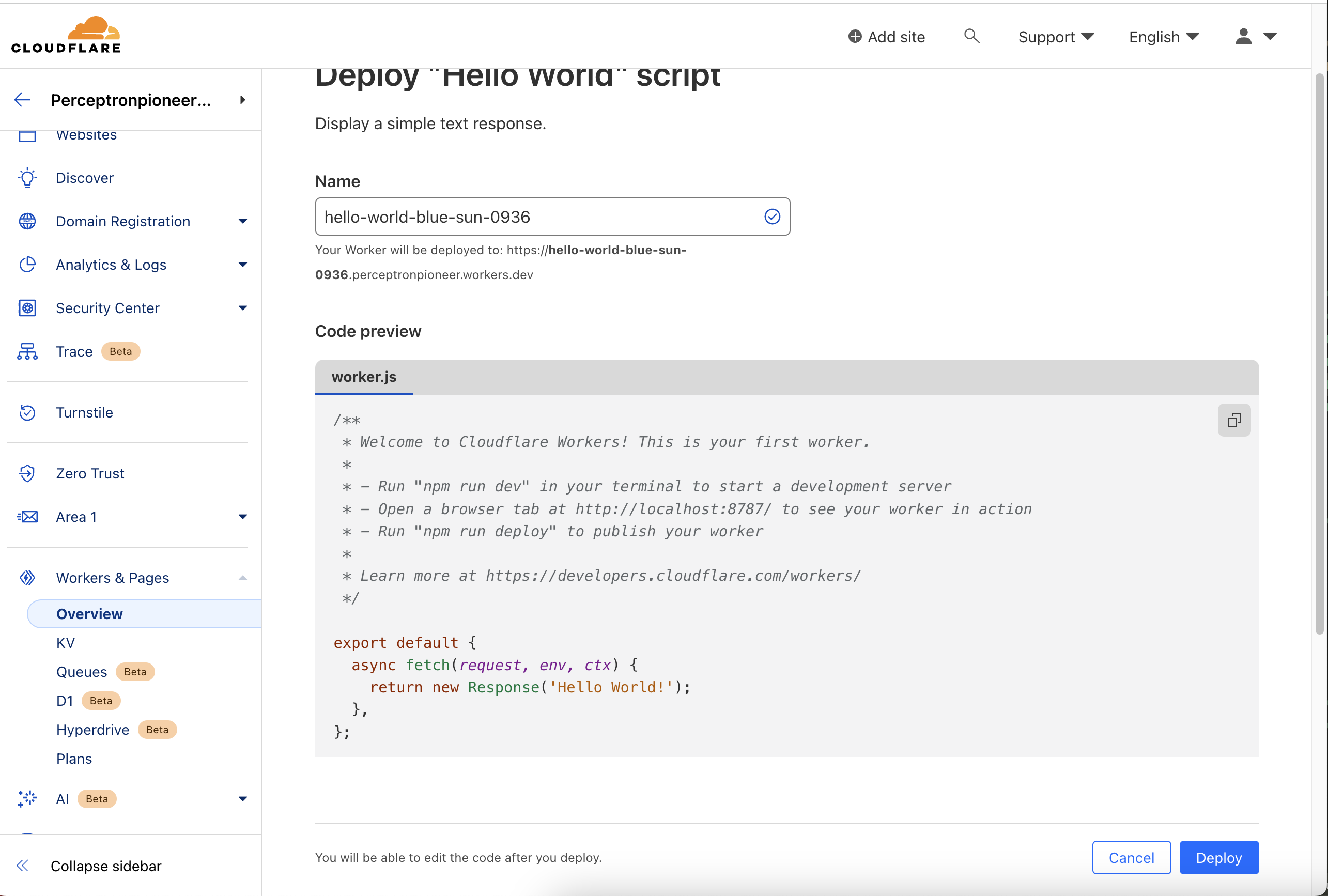
Task: Open the KV menu item
Action: 66,643
